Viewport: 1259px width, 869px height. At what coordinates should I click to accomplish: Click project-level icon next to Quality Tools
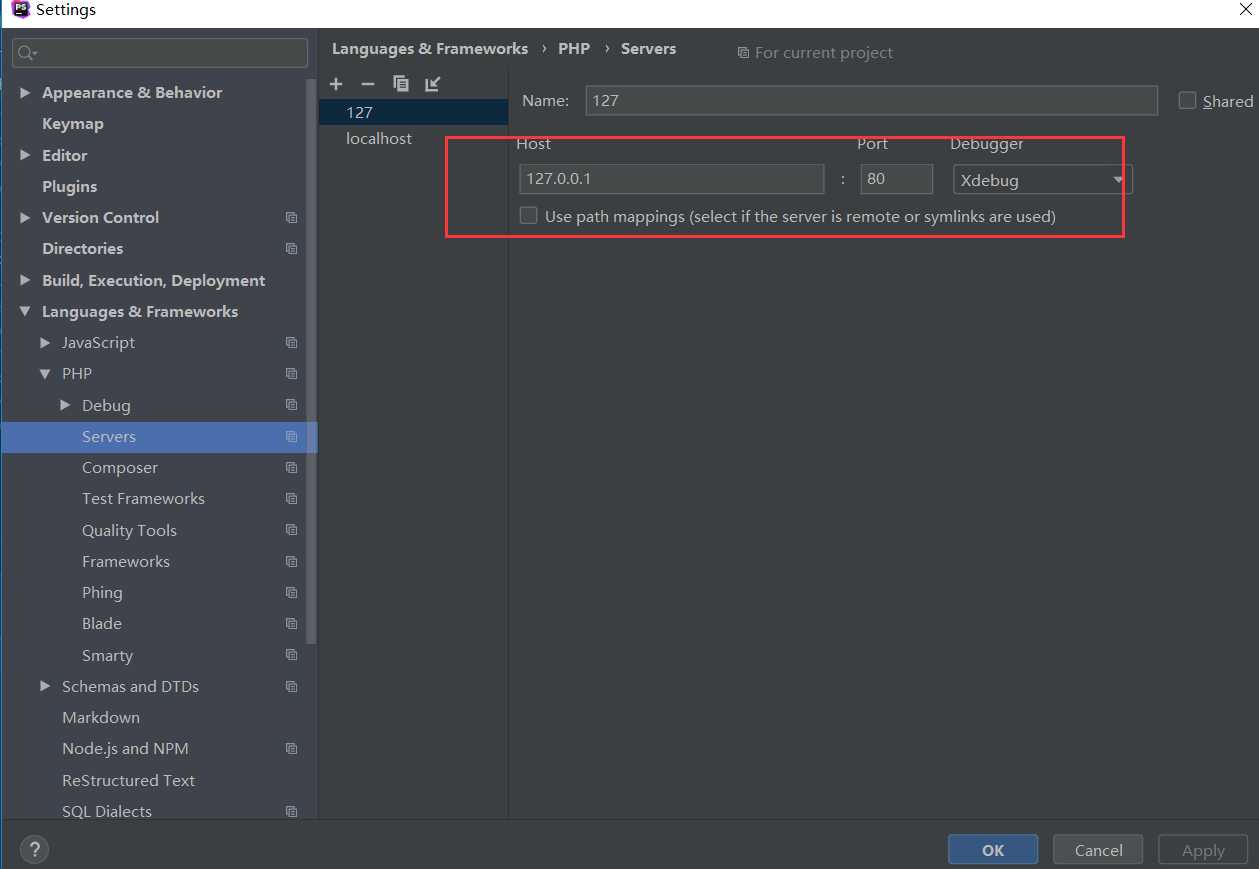(291, 530)
